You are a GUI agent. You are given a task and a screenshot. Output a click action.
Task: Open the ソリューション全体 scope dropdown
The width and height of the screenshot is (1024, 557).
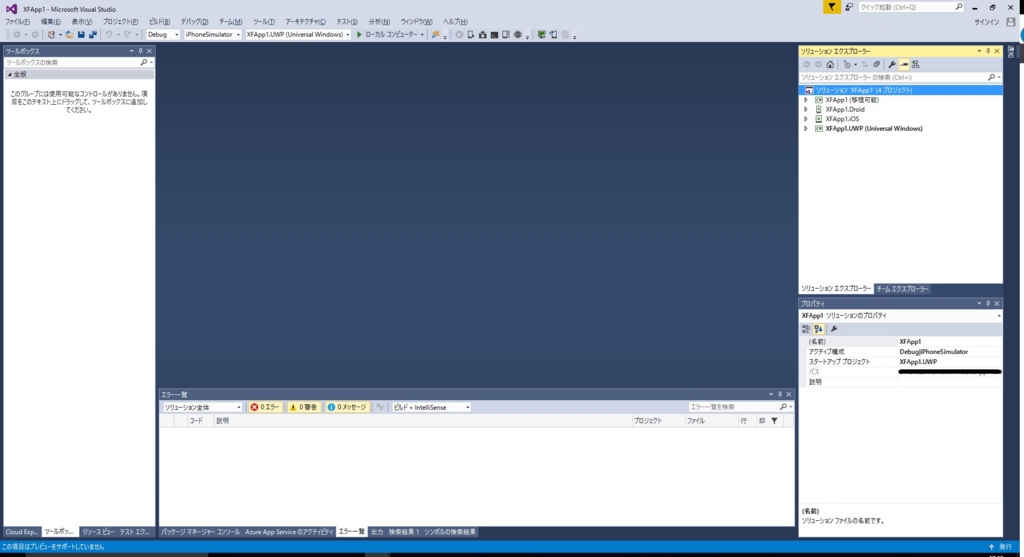pos(202,407)
